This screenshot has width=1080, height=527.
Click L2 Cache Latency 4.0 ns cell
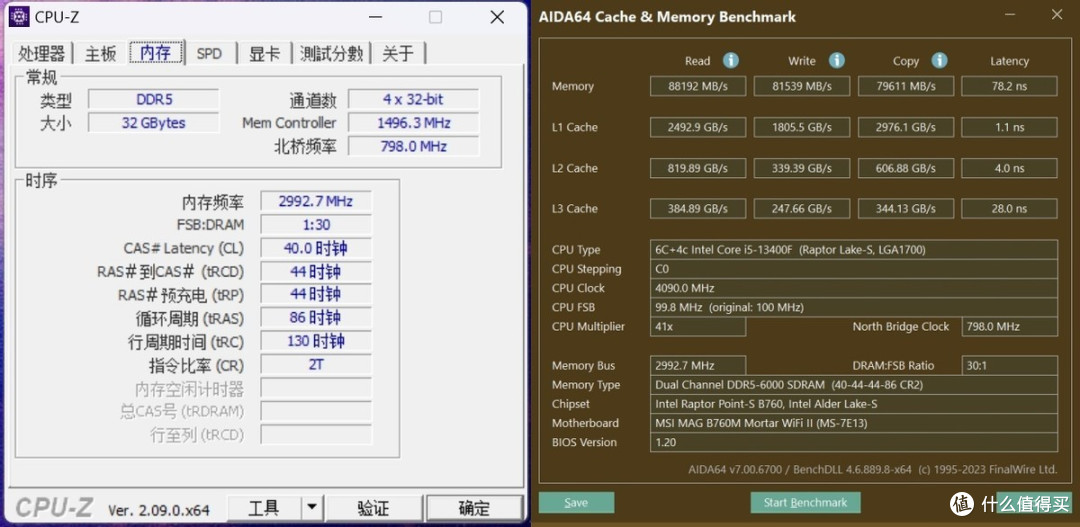click(1009, 168)
